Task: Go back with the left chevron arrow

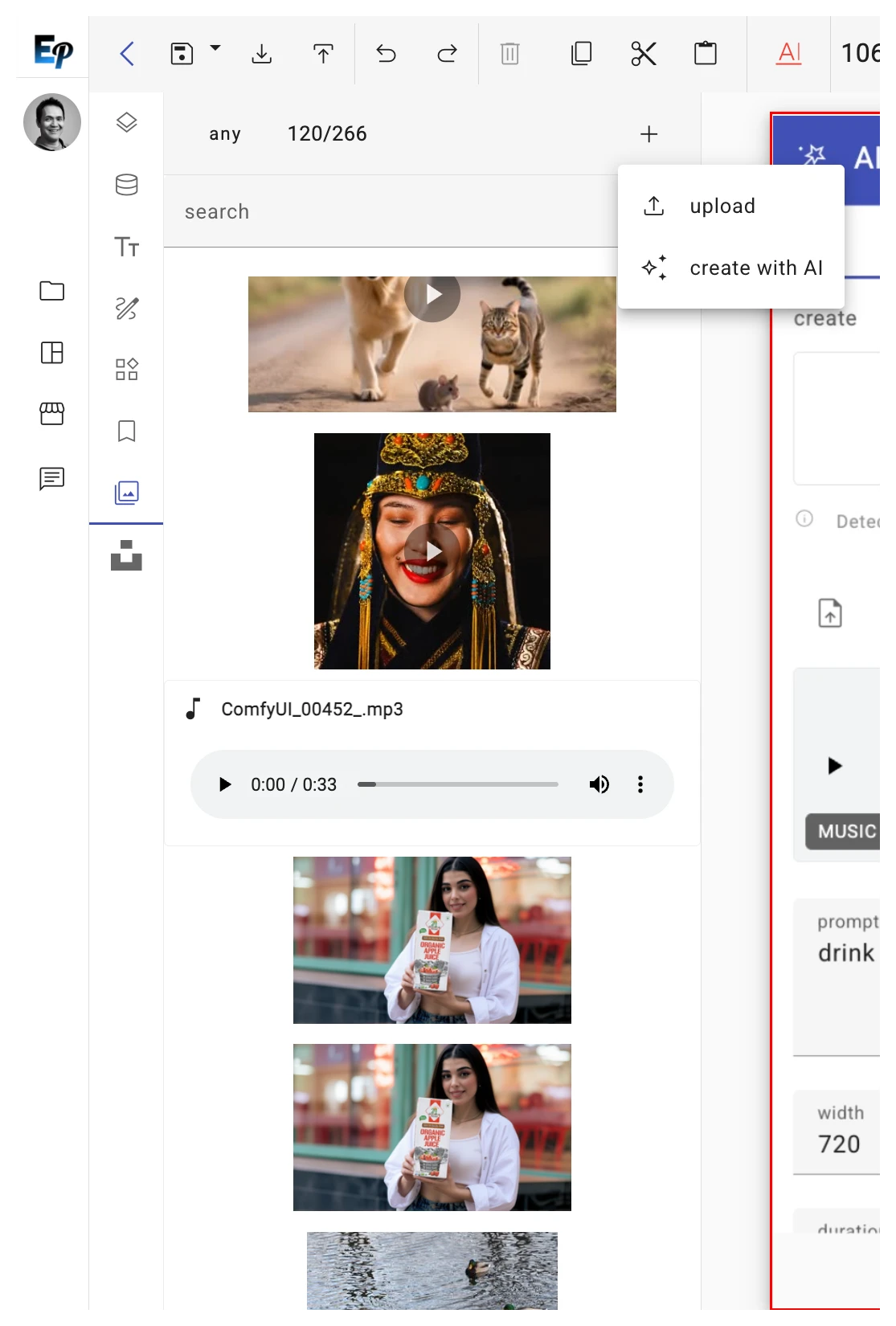Action: pos(127,54)
